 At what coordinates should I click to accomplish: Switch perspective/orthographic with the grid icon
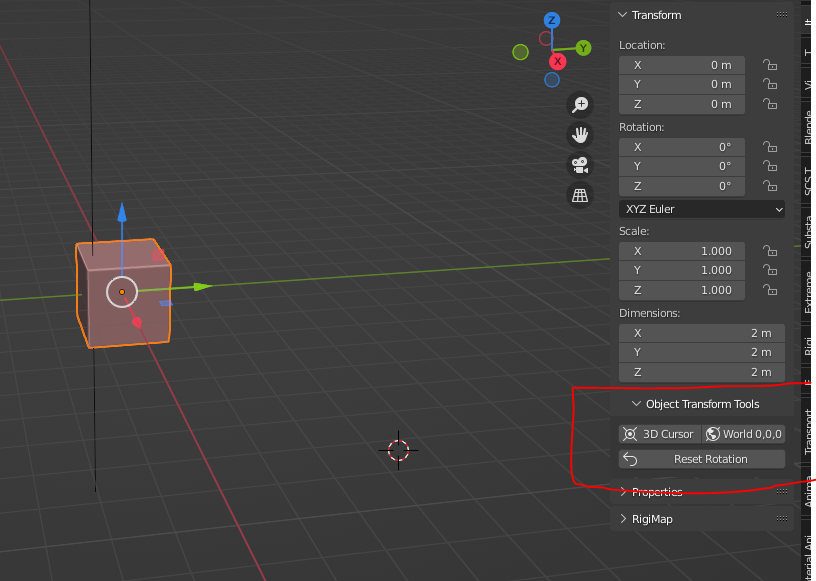coord(580,195)
